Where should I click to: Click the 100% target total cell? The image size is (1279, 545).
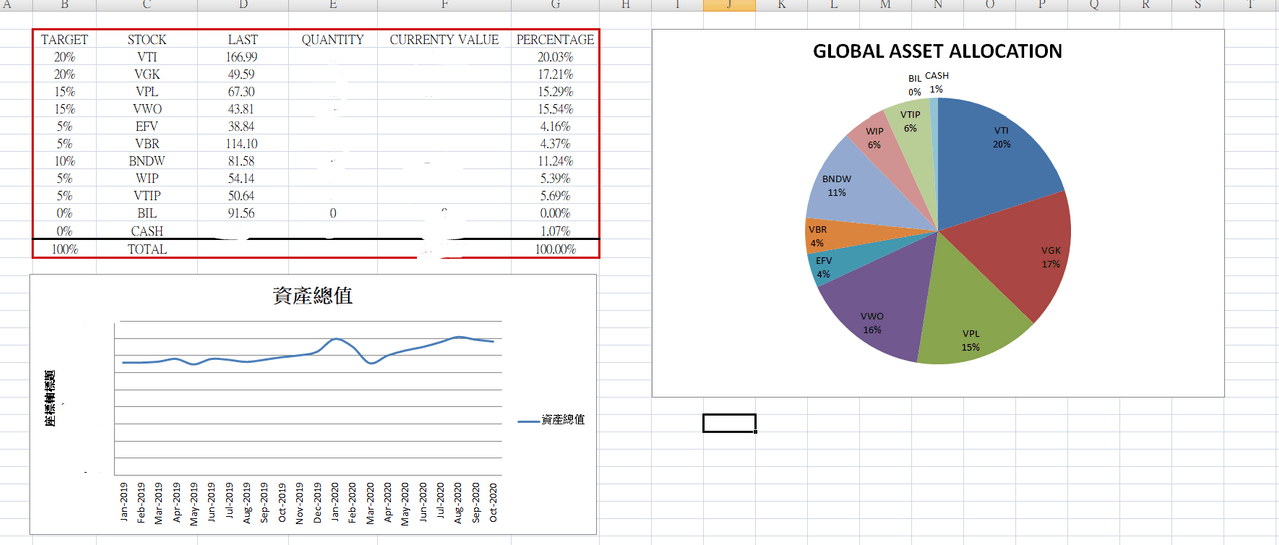tap(65, 249)
